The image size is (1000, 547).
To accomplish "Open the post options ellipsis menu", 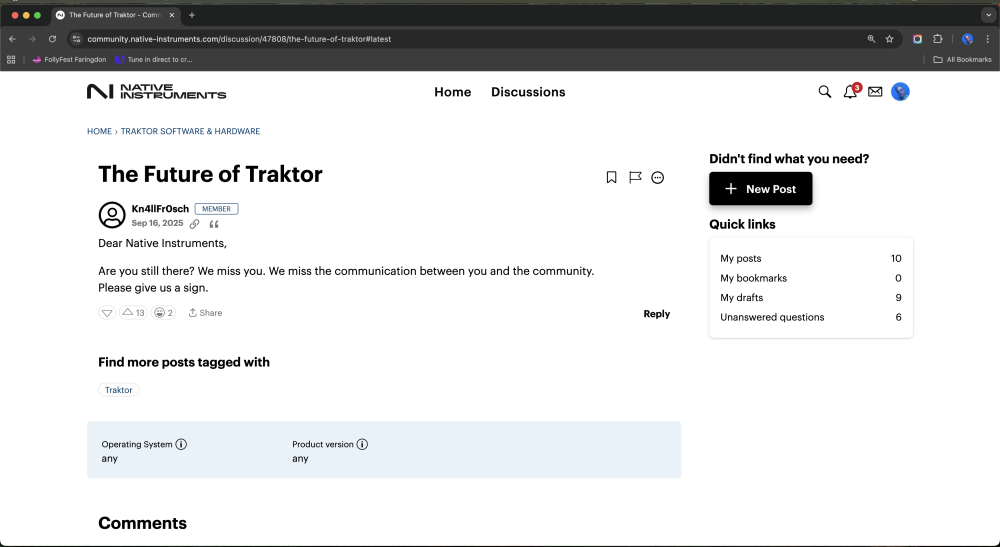I will click(x=658, y=177).
